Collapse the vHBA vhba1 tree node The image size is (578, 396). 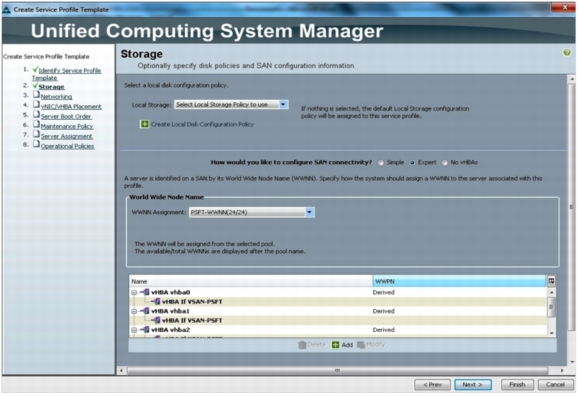[134, 311]
